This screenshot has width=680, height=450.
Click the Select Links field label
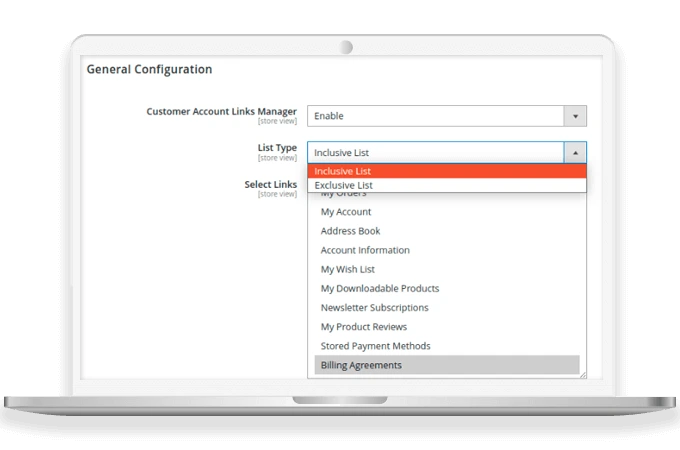pyautogui.click(x=270, y=184)
